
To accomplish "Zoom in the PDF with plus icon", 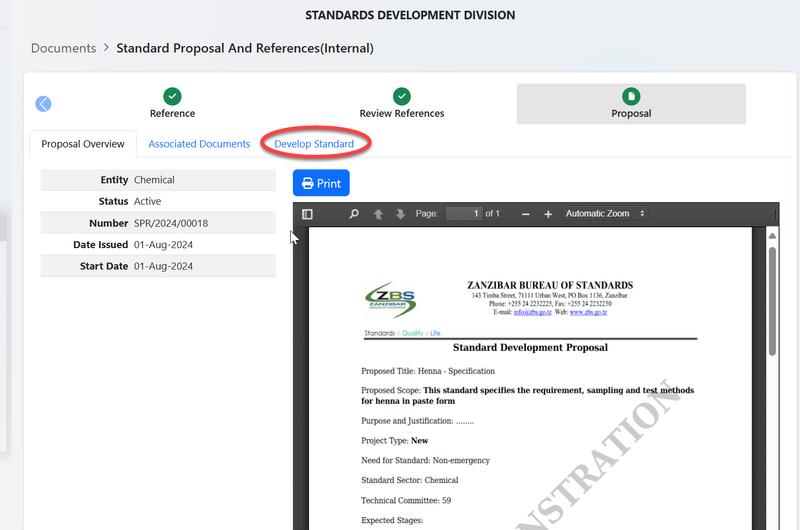I will pyautogui.click(x=547, y=214).
